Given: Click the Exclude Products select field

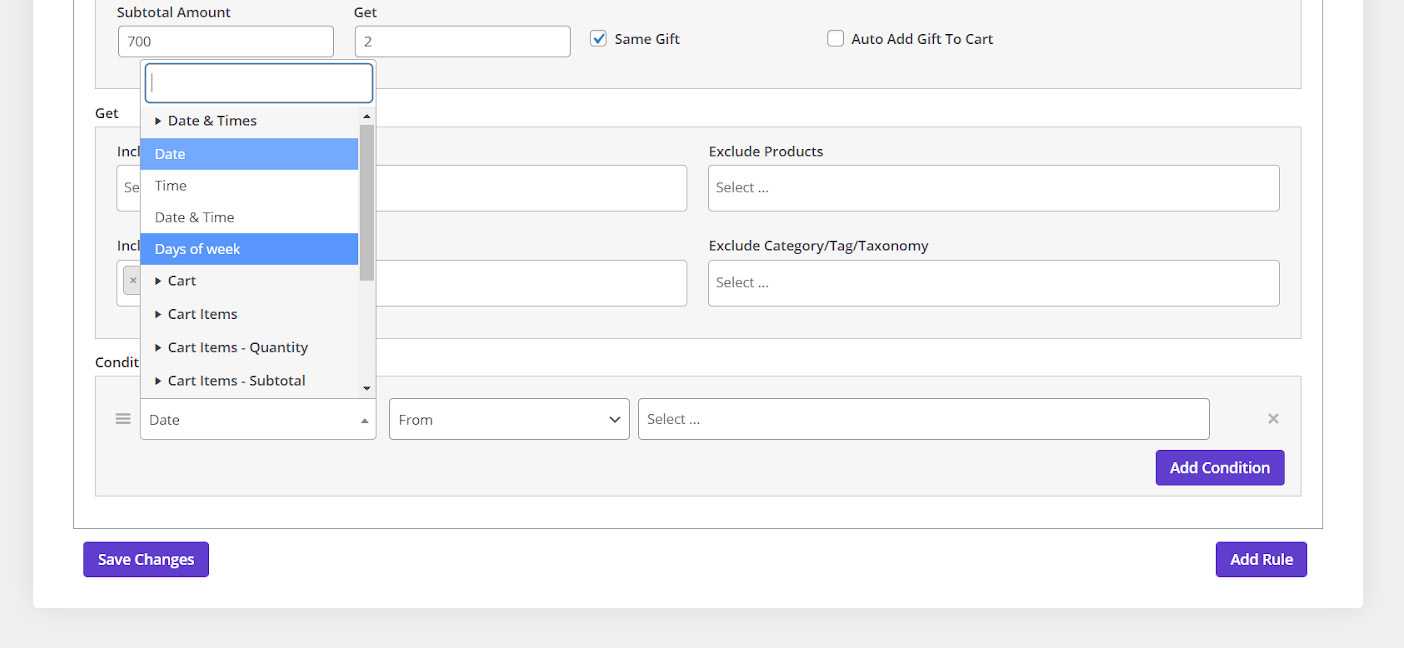Looking at the screenshot, I should (993, 188).
